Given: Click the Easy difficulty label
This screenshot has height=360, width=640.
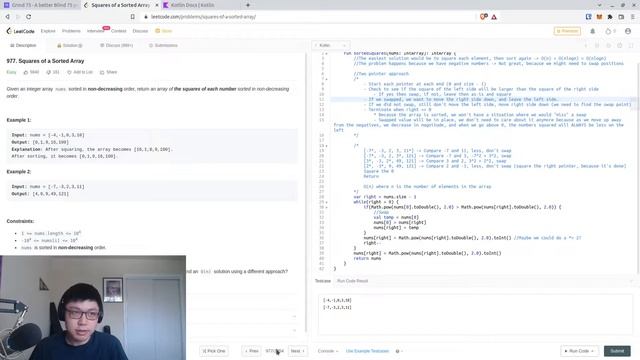Looking at the screenshot, I should click(x=11, y=72).
